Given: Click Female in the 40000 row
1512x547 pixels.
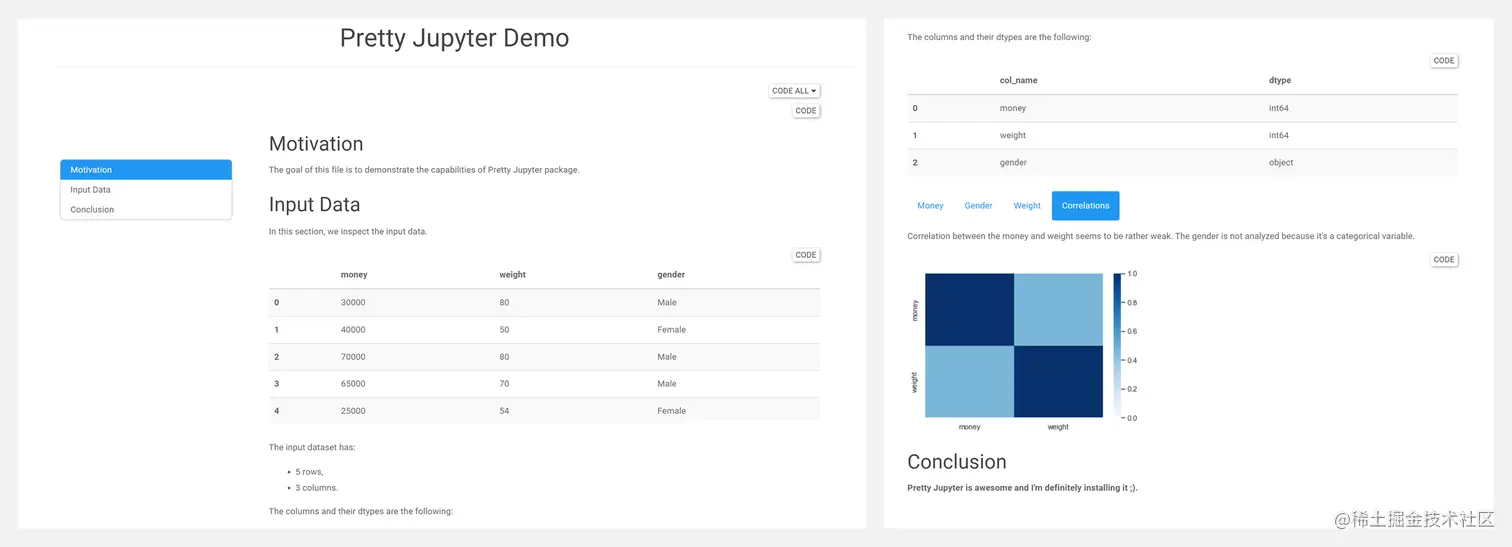Looking at the screenshot, I should click(x=671, y=330).
